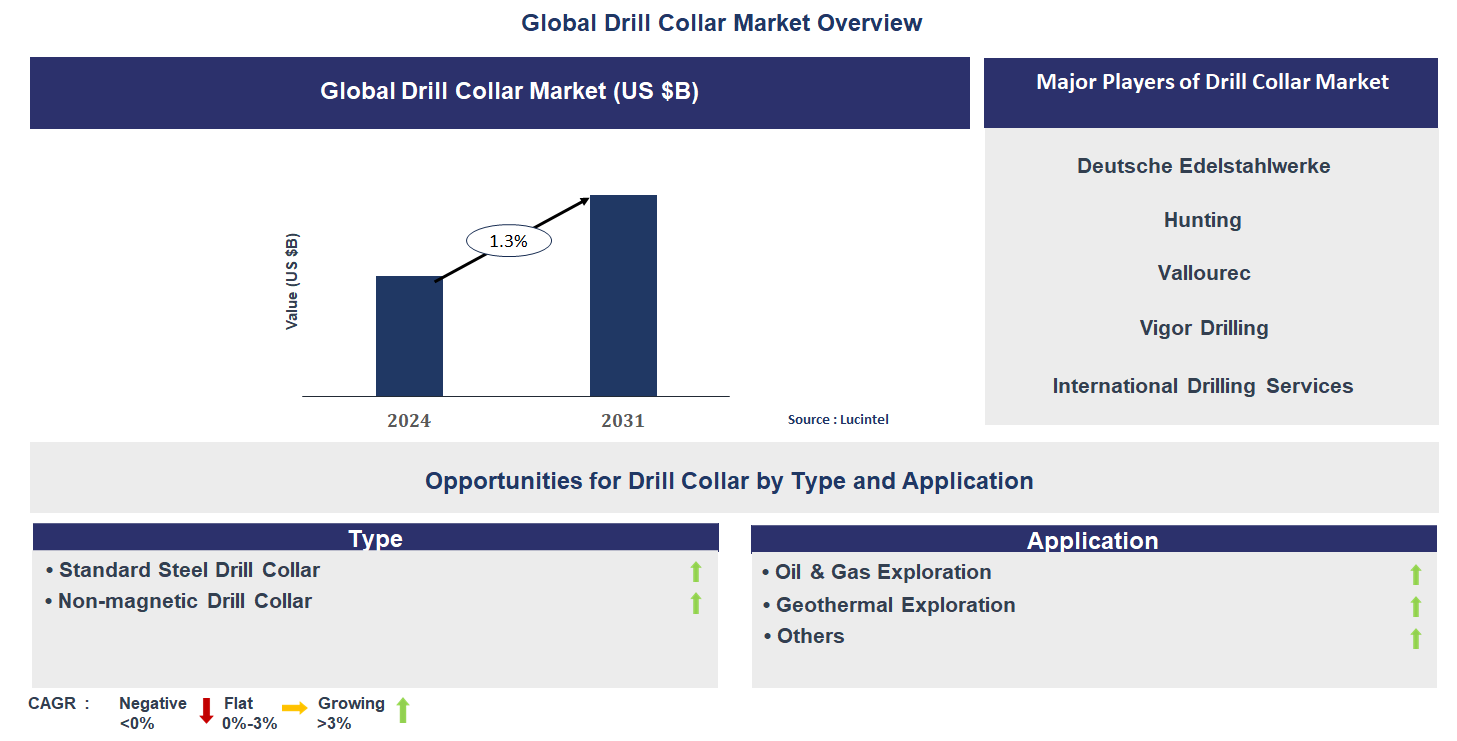This screenshot has height=741, width=1457.
Task: Select the 2031 bar in the chart
Action: [623, 296]
